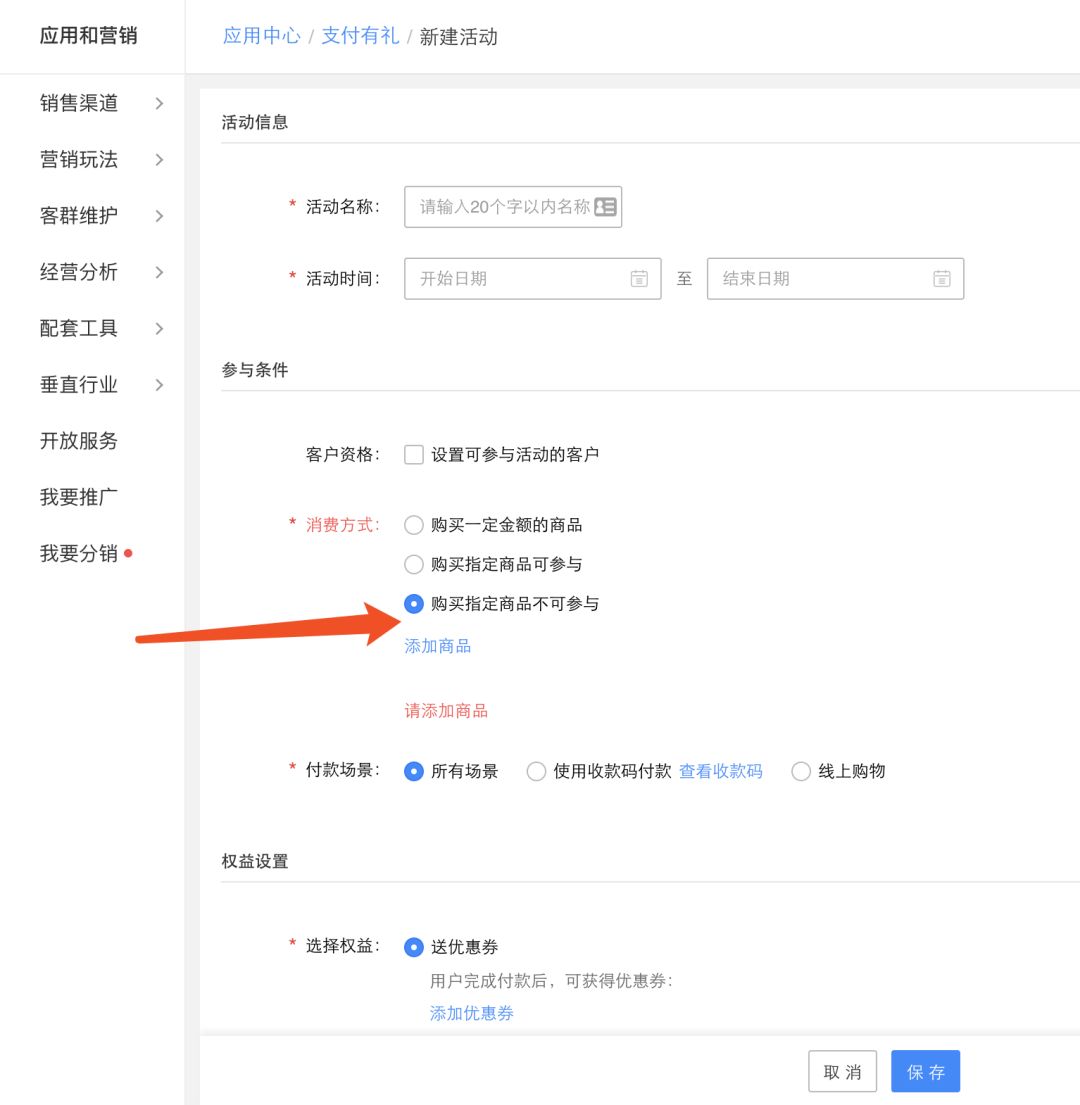Expand the 经营分析 chevron
Screen dimensions: 1080x1105
point(159,272)
